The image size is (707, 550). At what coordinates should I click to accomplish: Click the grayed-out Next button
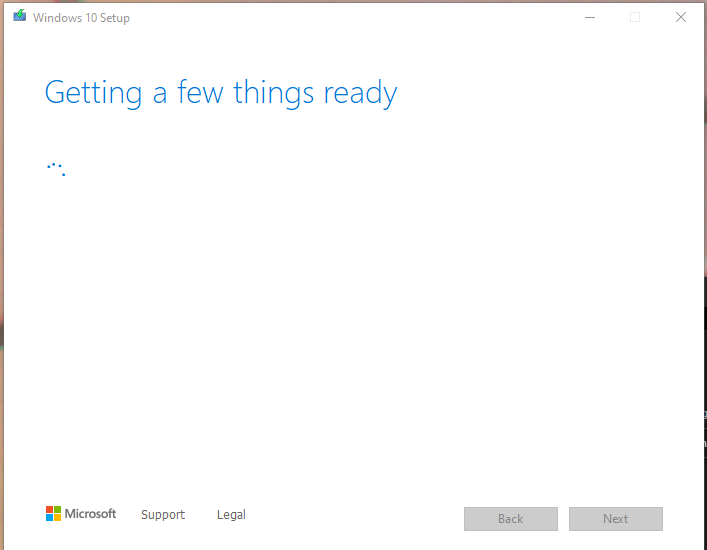tap(616, 519)
